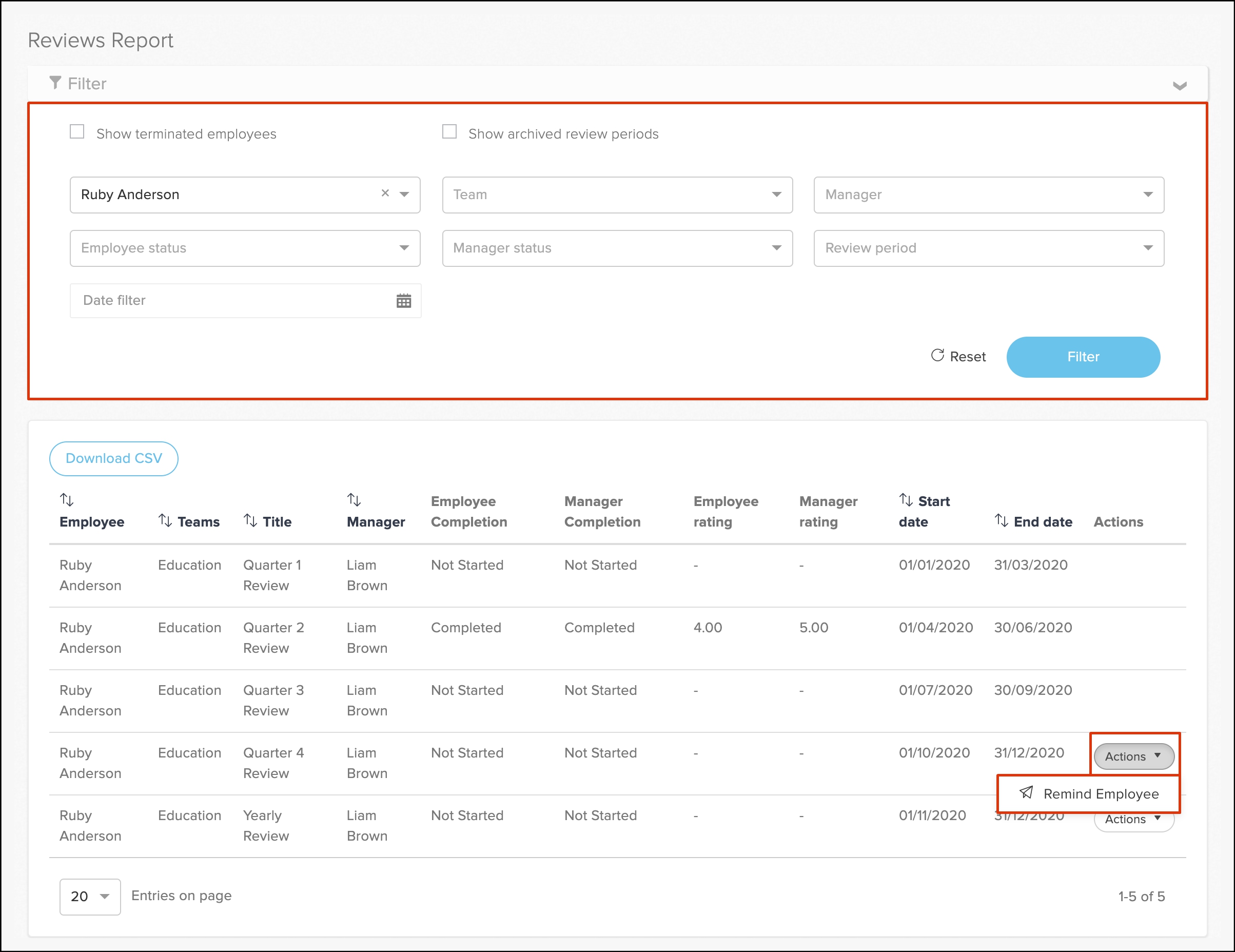1235x952 pixels.
Task: Click the Teams column header text
Action: (x=199, y=522)
